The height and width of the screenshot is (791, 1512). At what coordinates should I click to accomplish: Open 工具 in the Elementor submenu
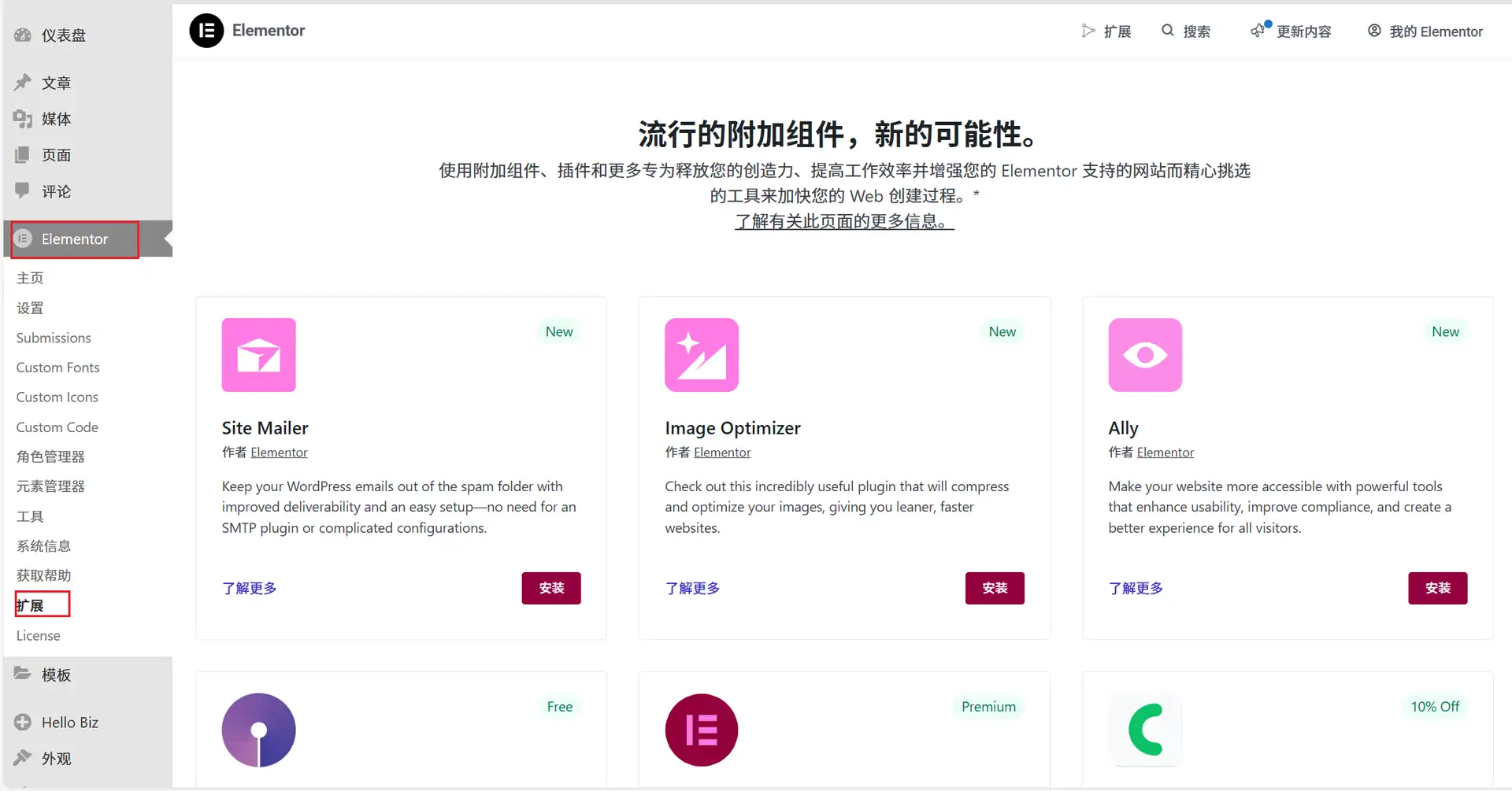click(x=30, y=516)
